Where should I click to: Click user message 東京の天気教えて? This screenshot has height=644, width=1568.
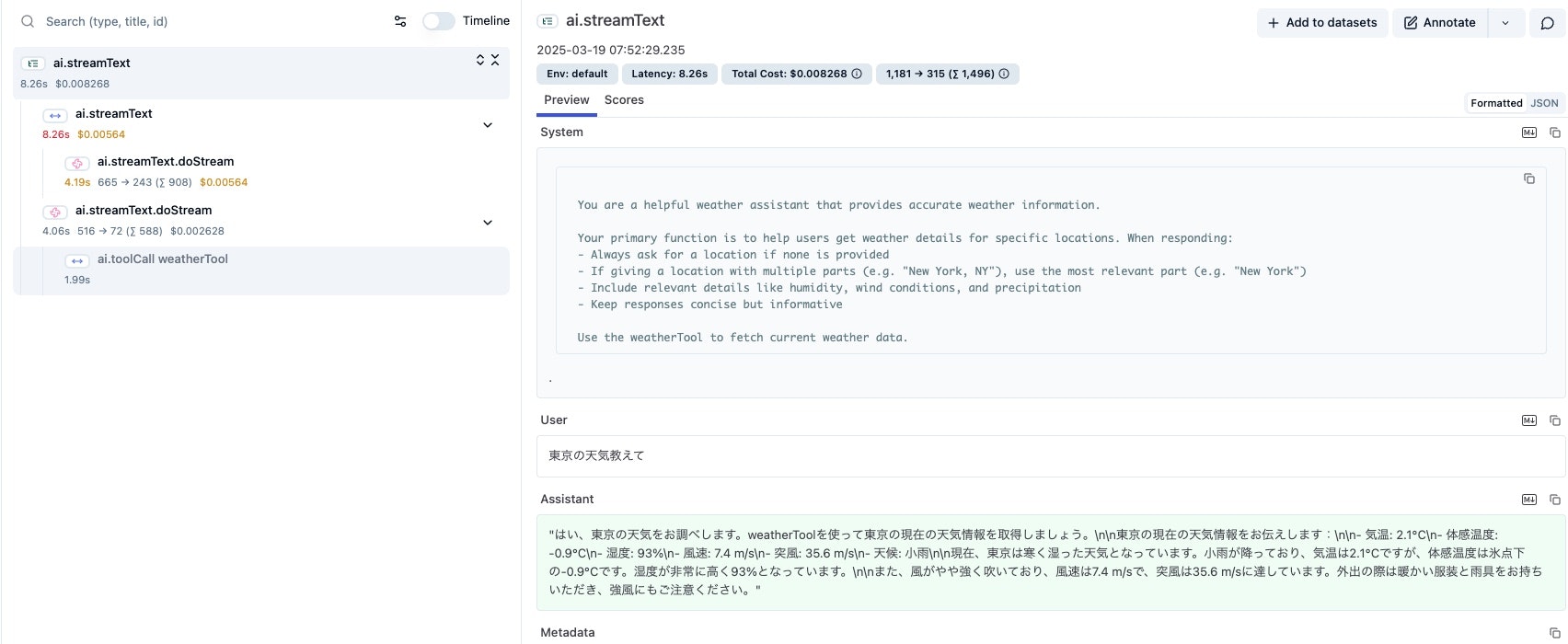point(596,455)
